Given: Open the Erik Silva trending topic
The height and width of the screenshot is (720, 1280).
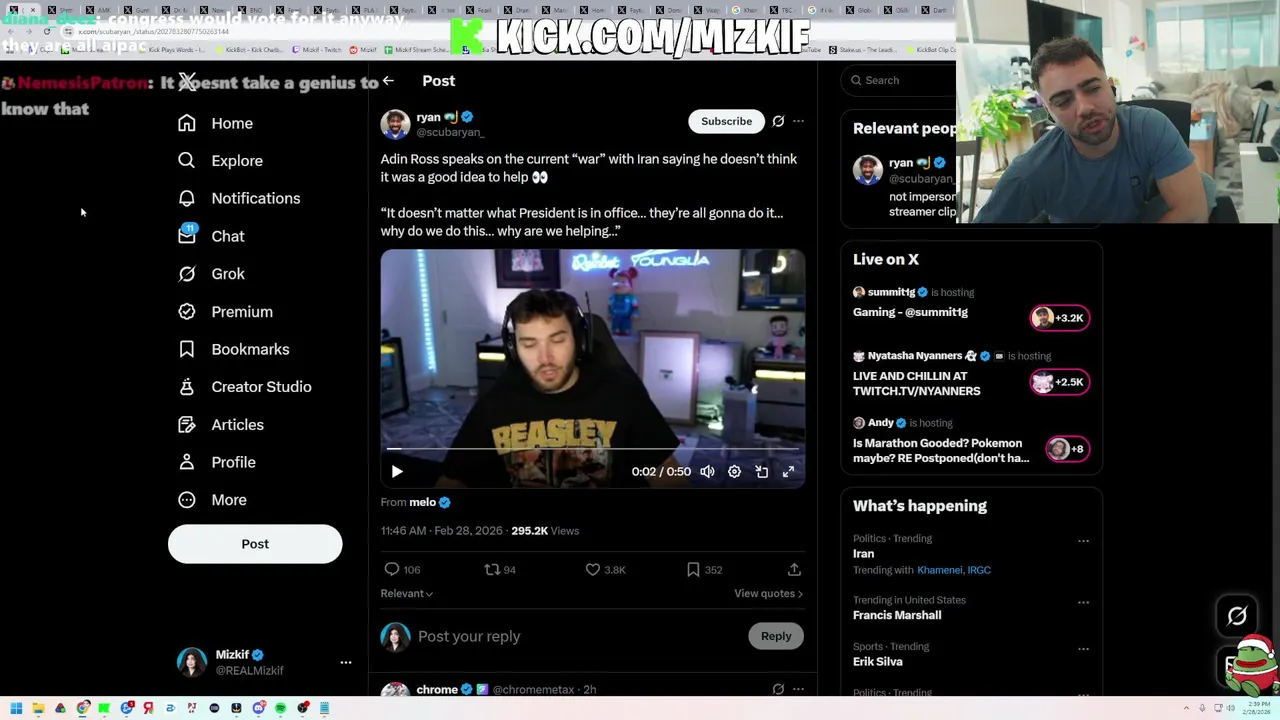Looking at the screenshot, I should coord(878,661).
